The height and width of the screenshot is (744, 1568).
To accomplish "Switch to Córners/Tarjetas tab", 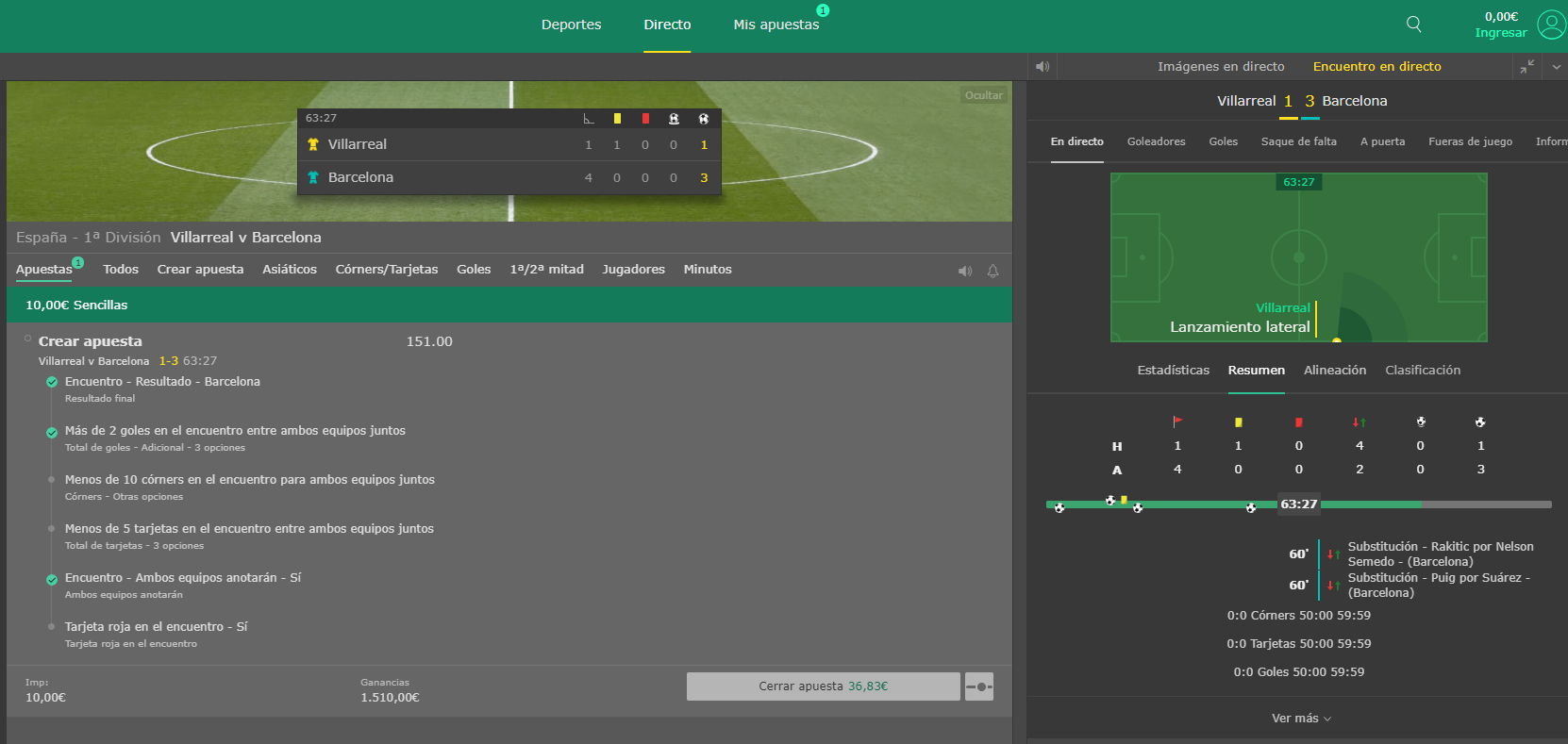I will (x=387, y=270).
